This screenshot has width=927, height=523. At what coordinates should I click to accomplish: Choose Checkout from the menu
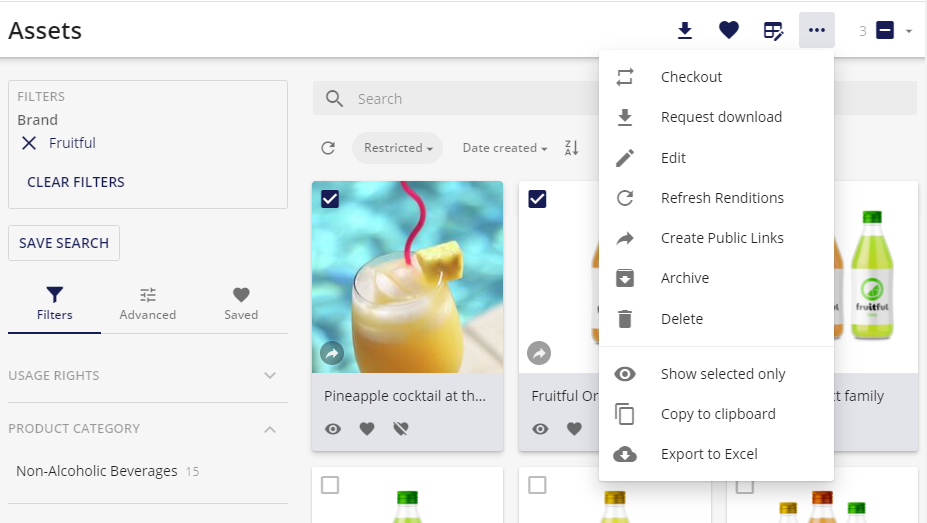[716, 77]
